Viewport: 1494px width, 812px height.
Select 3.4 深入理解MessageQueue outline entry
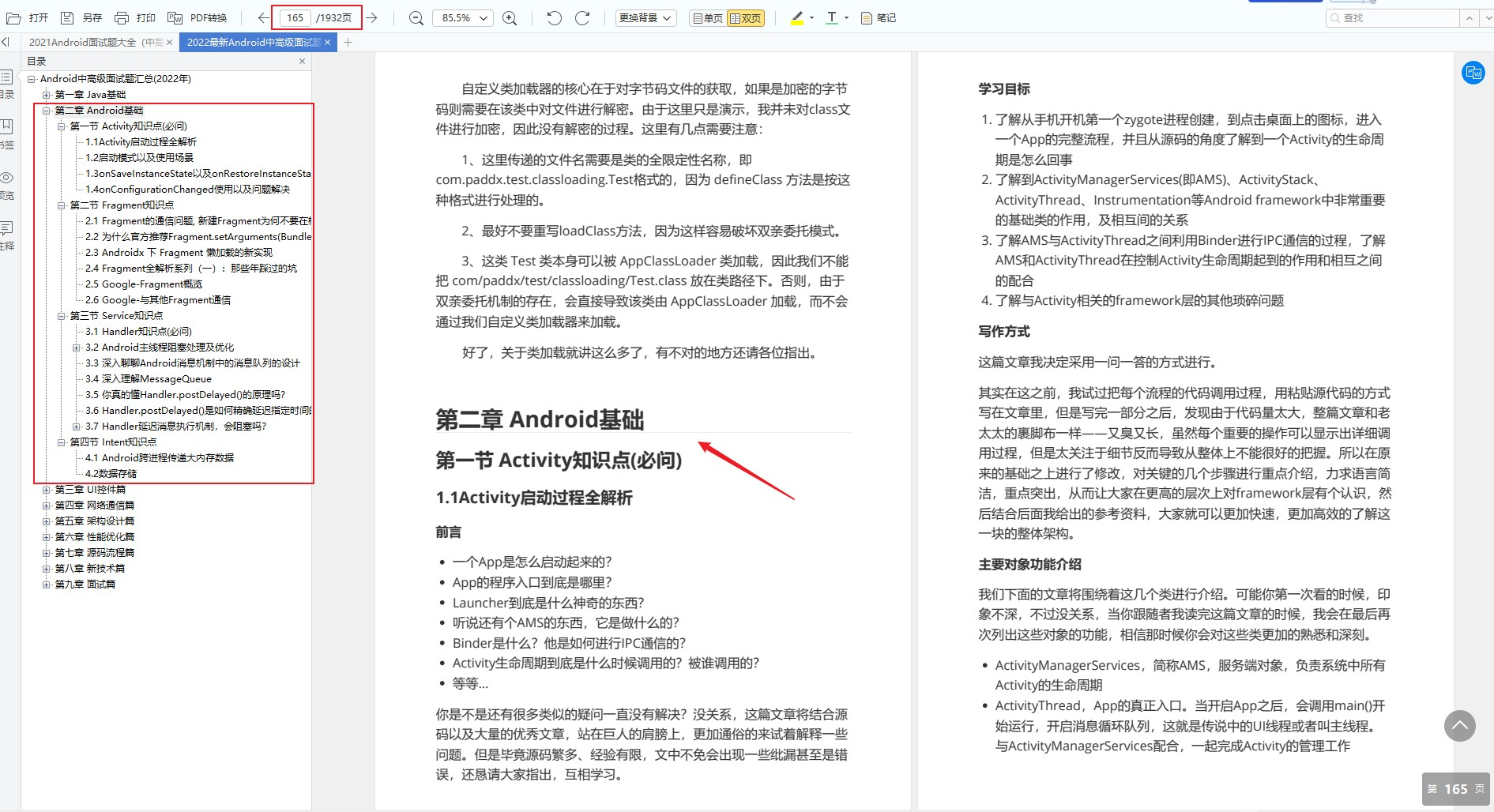click(149, 379)
